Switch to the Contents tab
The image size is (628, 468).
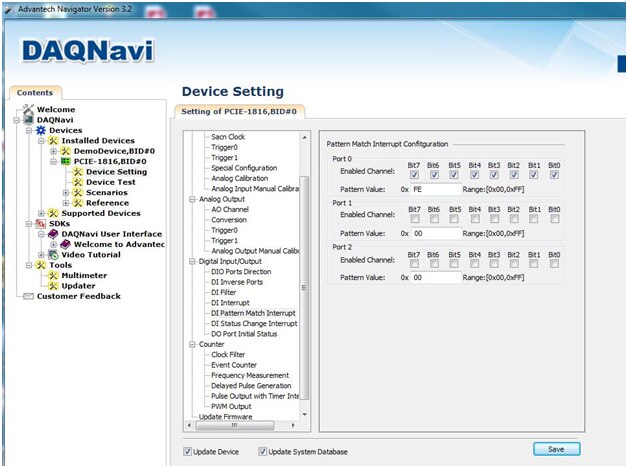(x=35, y=93)
